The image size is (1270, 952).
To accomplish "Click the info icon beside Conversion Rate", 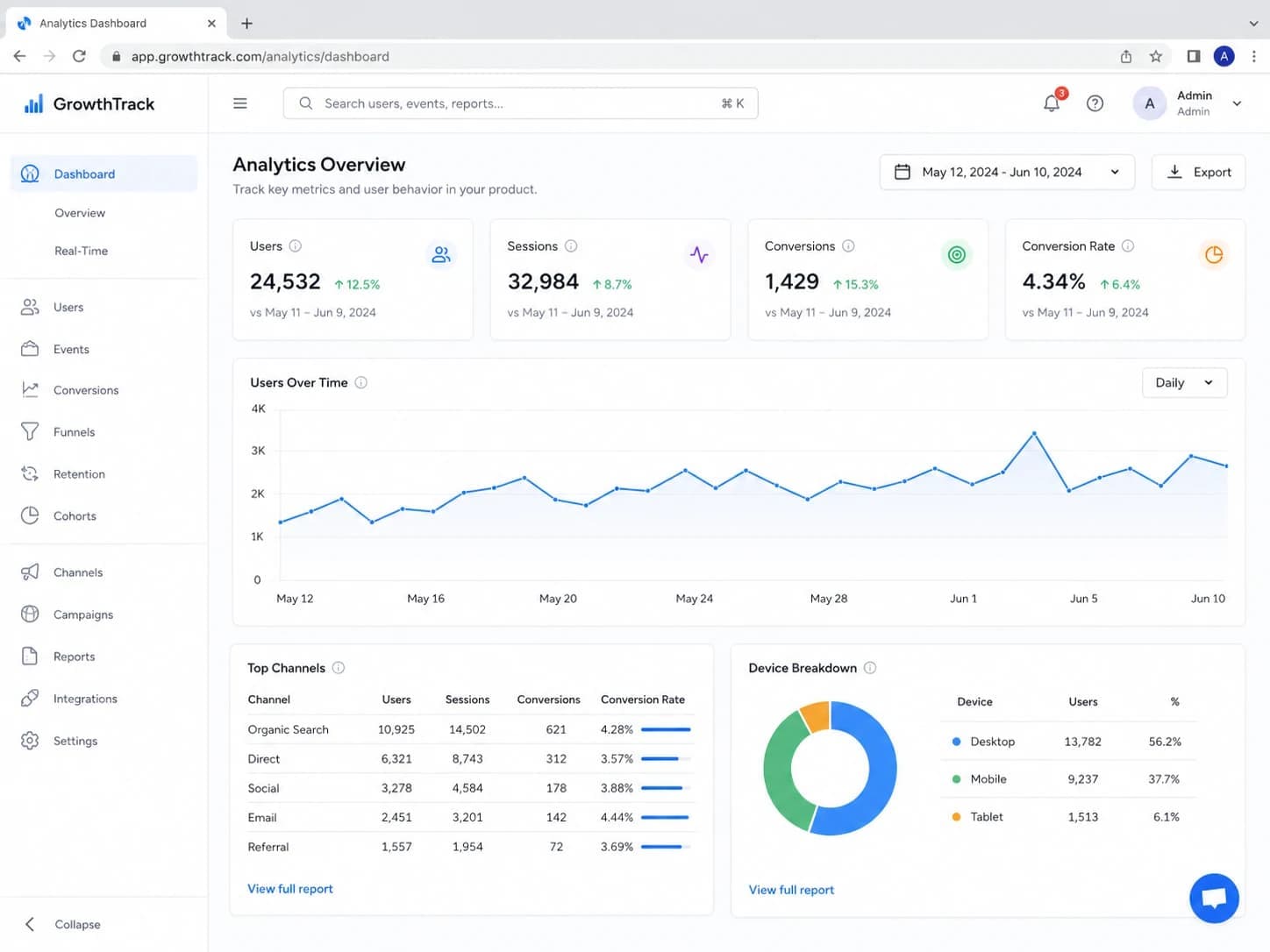I will pos(1128,246).
